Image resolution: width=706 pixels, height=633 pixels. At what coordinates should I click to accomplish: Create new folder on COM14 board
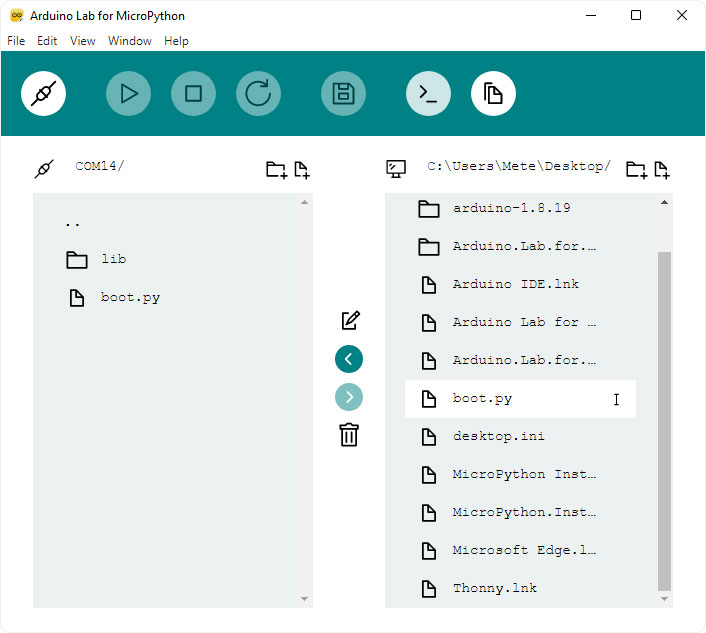click(x=276, y=170)
